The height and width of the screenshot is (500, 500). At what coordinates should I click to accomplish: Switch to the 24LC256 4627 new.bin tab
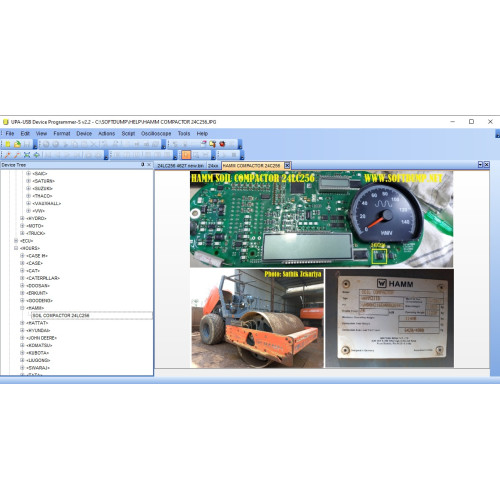pyautogui.click(x=180, y=166)
